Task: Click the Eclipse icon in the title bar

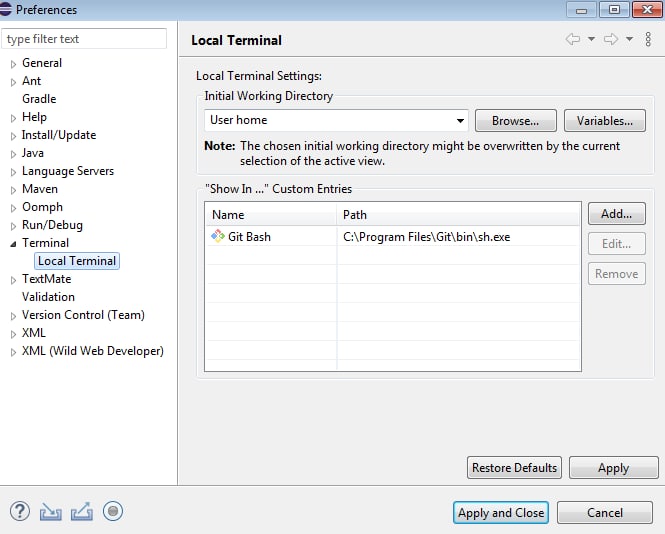Action: (x=5, y=9)
